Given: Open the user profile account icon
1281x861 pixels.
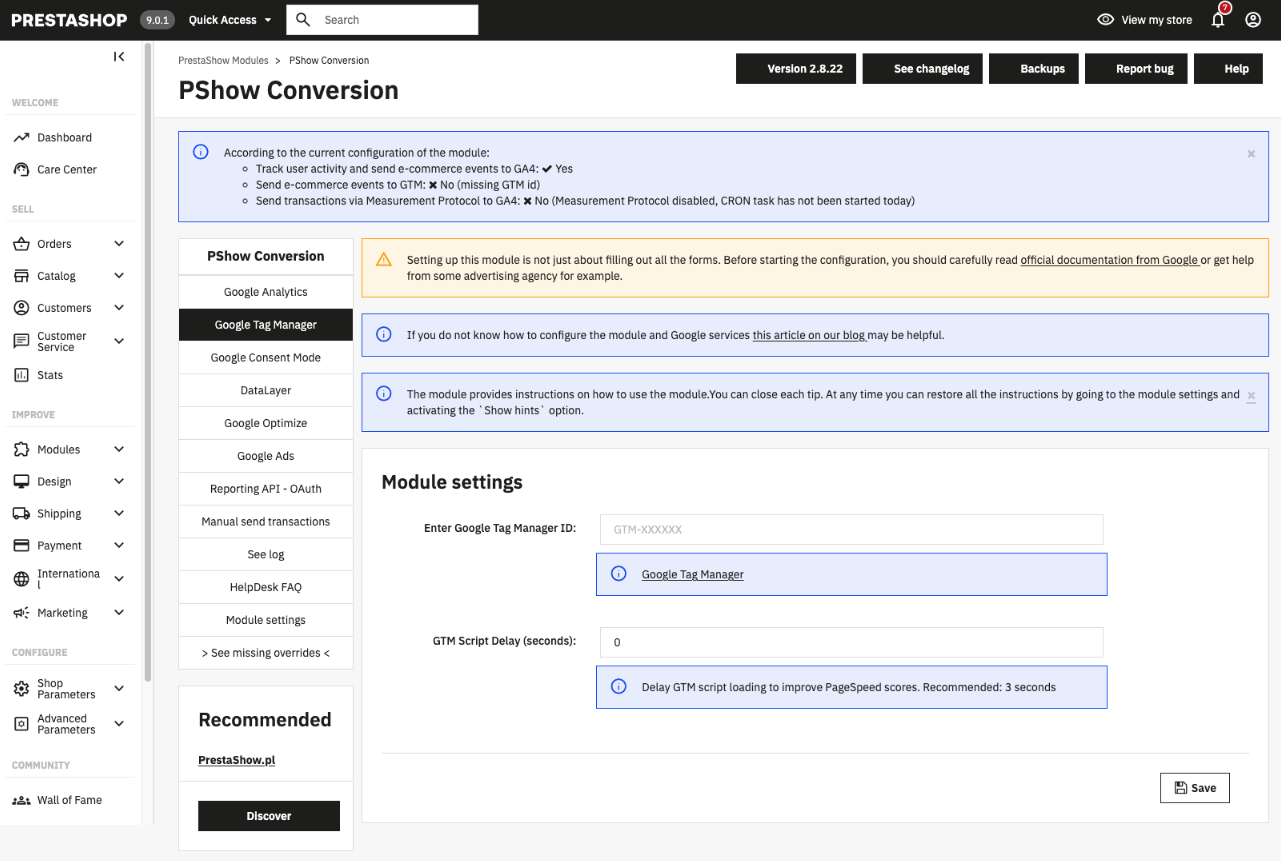Looking at the screenshot, I should (1253, 20).
